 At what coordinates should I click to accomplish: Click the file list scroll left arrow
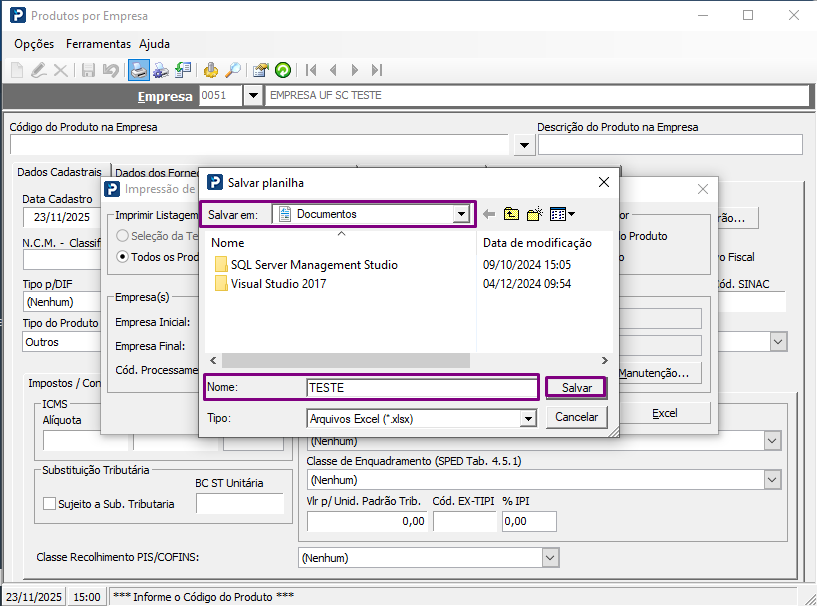pyautogui.click(x=213, y=361)
